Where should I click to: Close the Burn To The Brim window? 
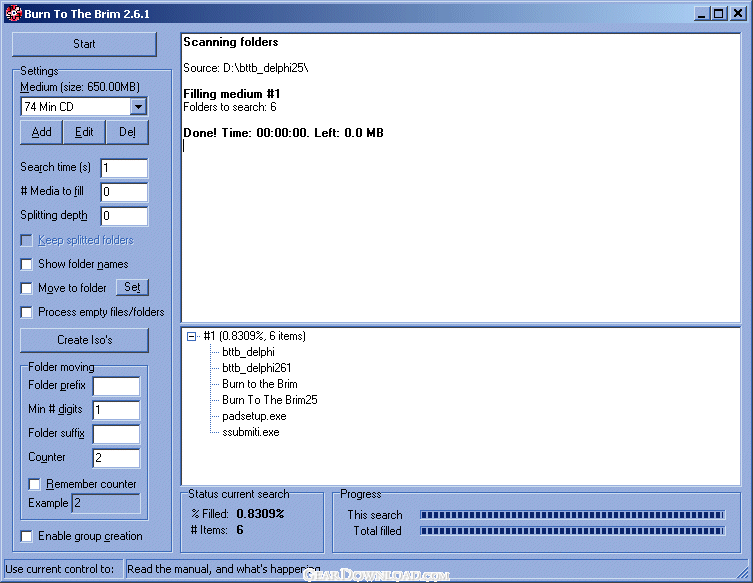pyautogui.click(x=738, y=13)
